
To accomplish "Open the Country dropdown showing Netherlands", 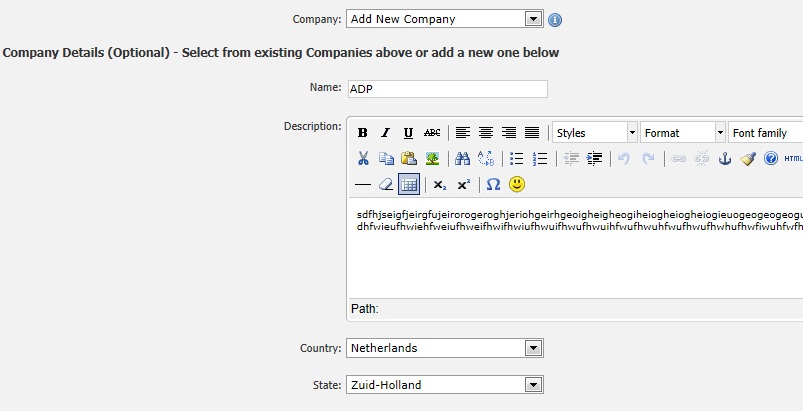I will [445, 348].
